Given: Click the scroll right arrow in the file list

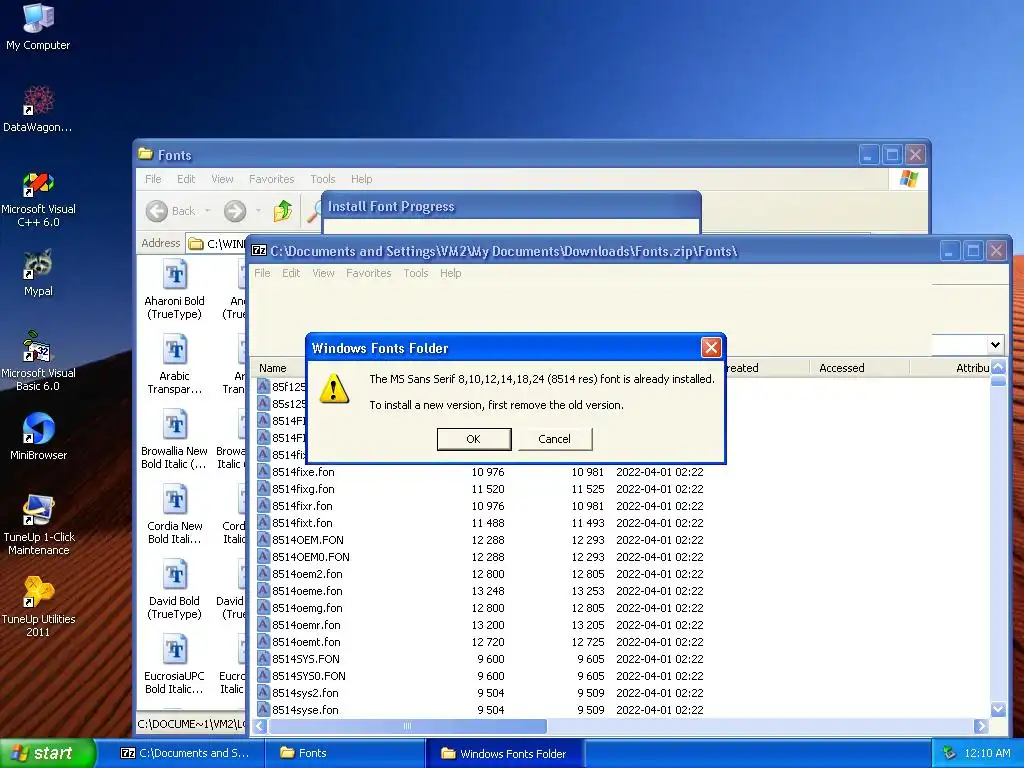Looking at the screenshot, I should (980, 726).
